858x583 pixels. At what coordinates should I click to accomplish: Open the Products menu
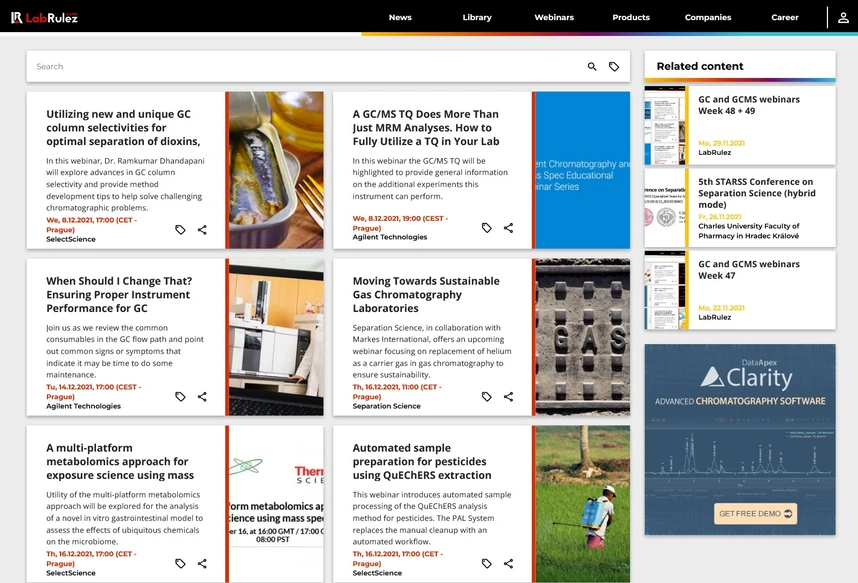tap(631, 18)
